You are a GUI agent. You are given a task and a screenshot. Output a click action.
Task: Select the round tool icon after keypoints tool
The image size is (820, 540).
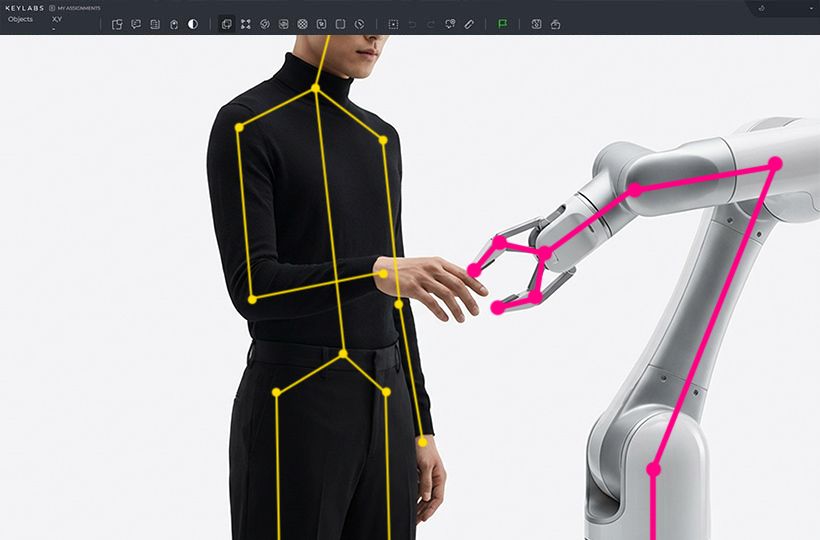[265, 24]
